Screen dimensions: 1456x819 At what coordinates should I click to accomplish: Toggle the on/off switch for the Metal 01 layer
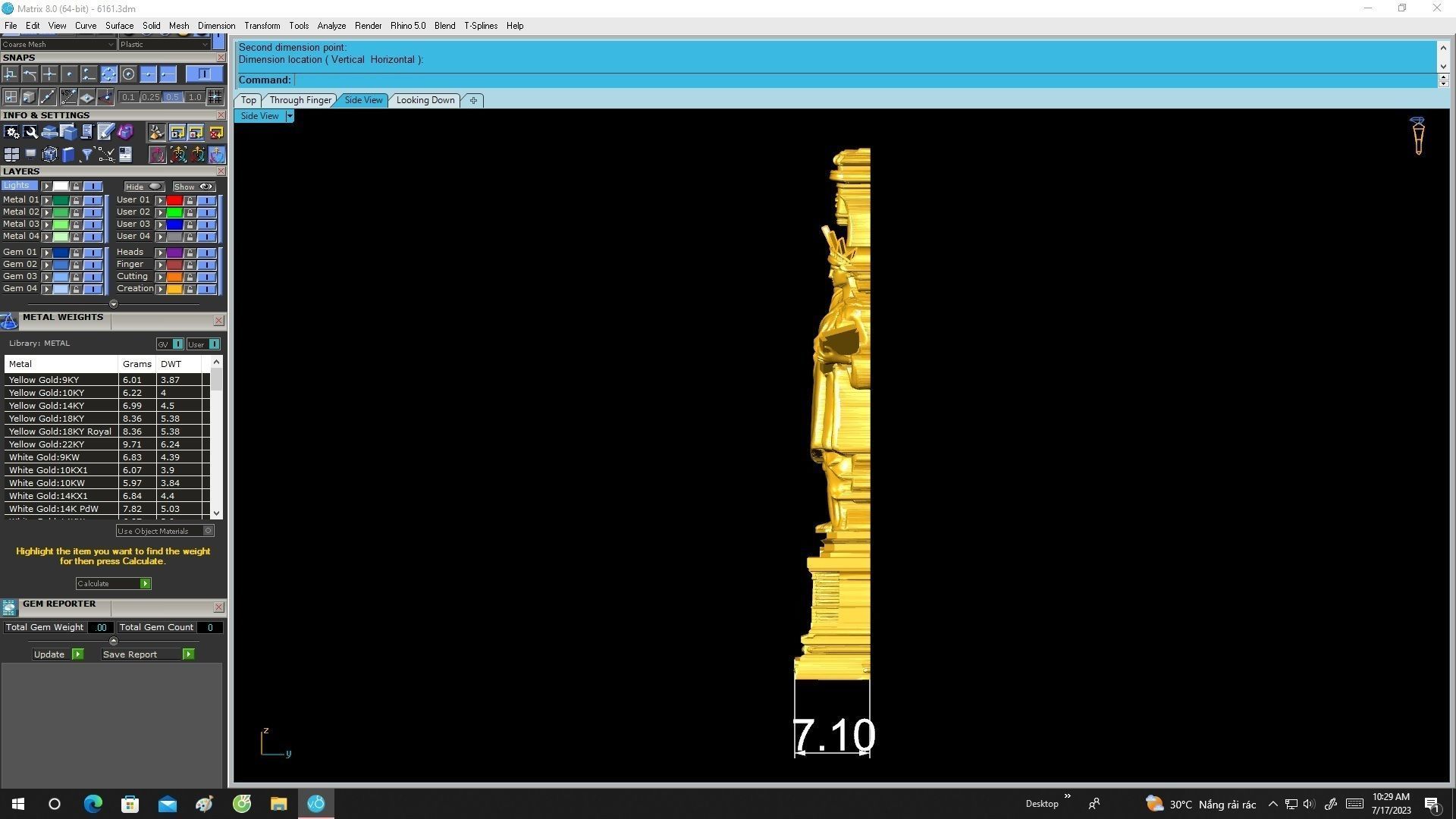pos(93,200)
